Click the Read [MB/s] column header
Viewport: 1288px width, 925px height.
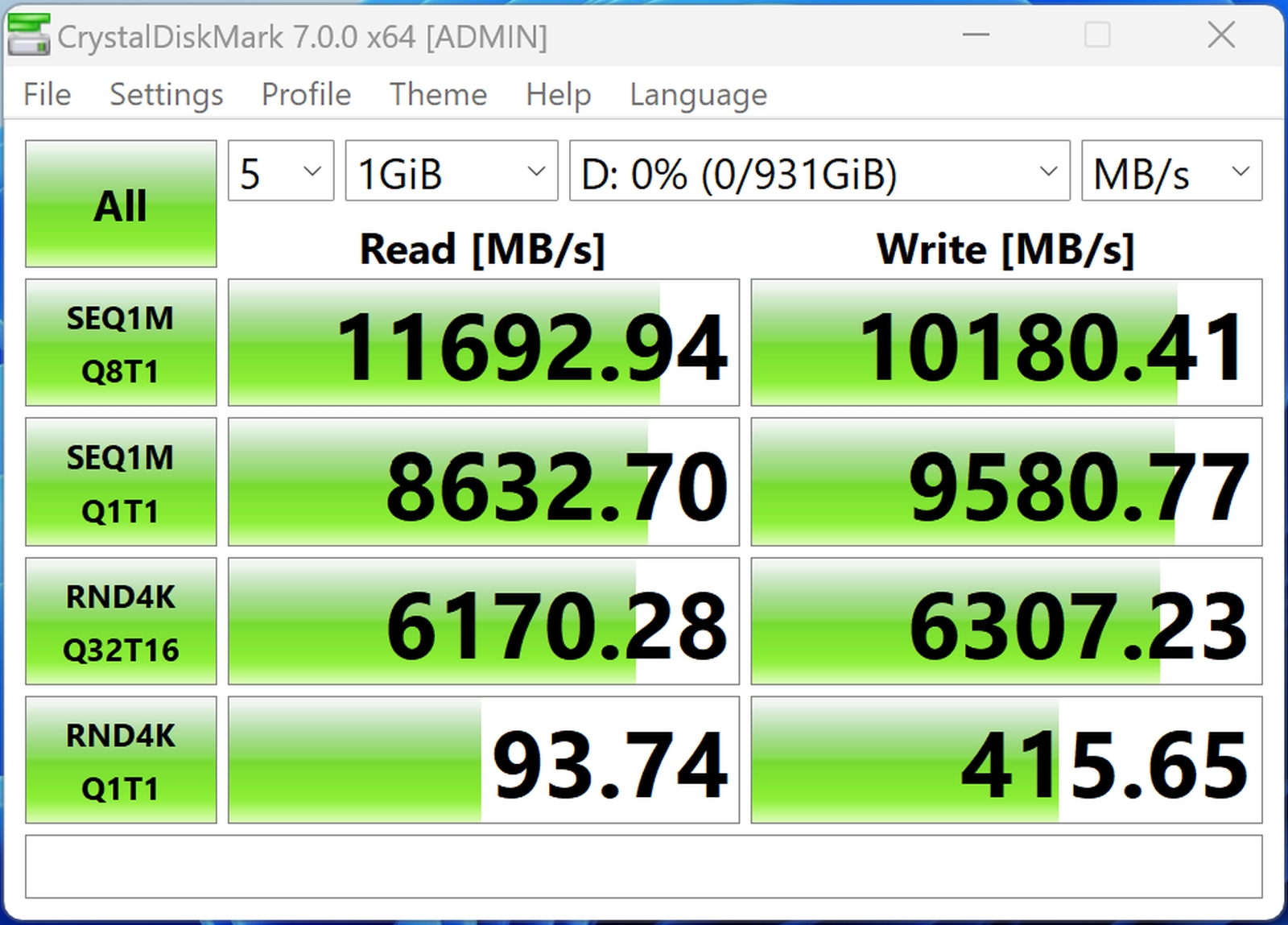click(482, 249)
